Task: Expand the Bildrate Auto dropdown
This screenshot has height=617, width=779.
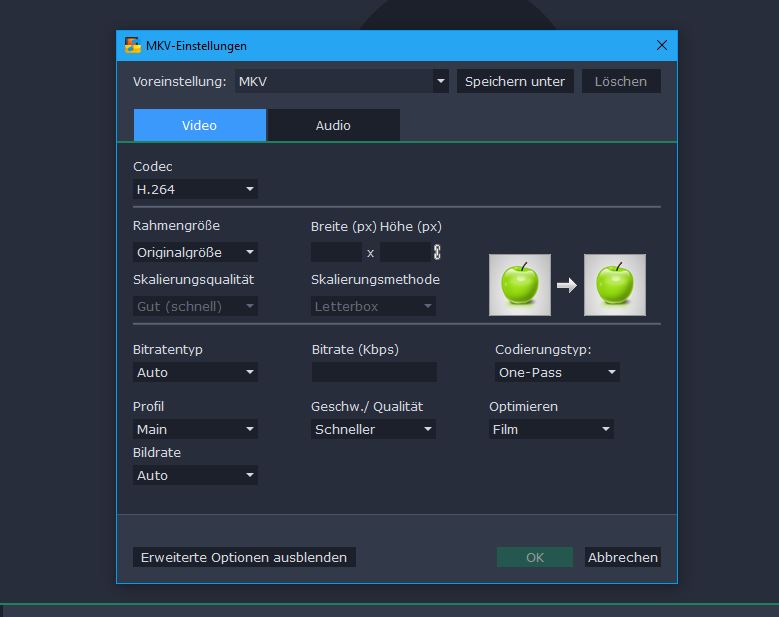Action: point(195,475)
